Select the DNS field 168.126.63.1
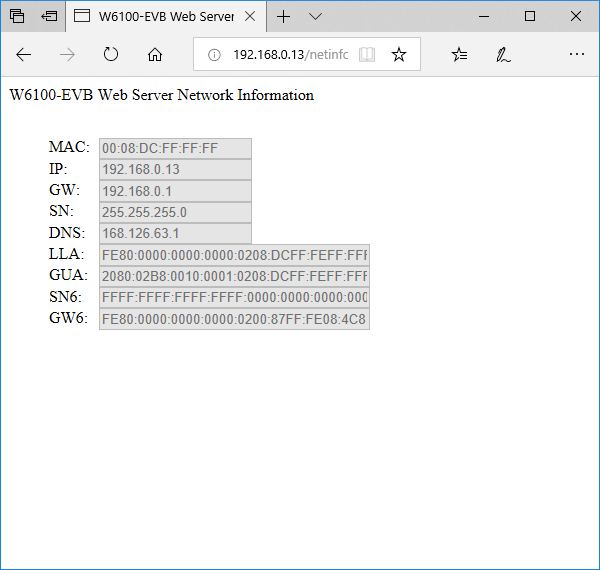 (175, 233)
